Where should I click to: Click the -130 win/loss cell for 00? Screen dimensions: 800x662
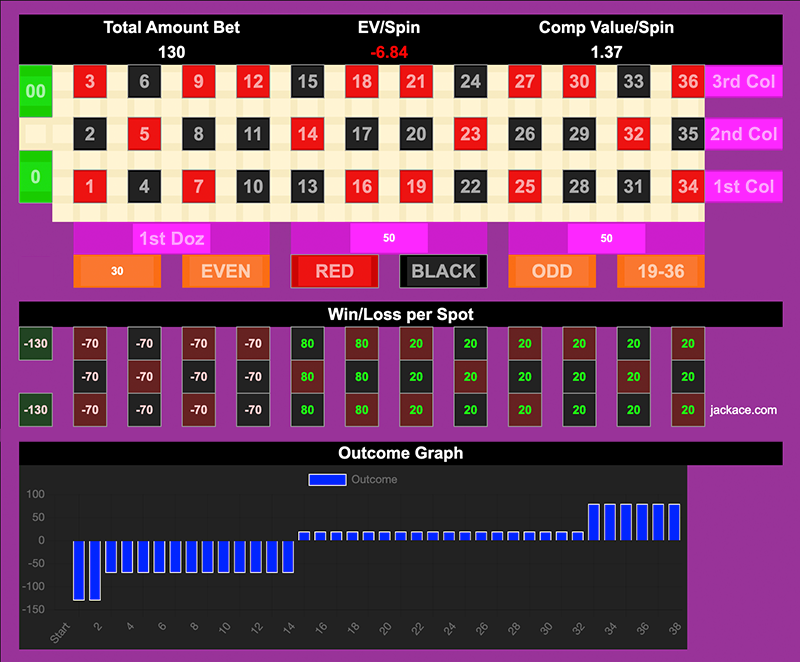[35, 344]
